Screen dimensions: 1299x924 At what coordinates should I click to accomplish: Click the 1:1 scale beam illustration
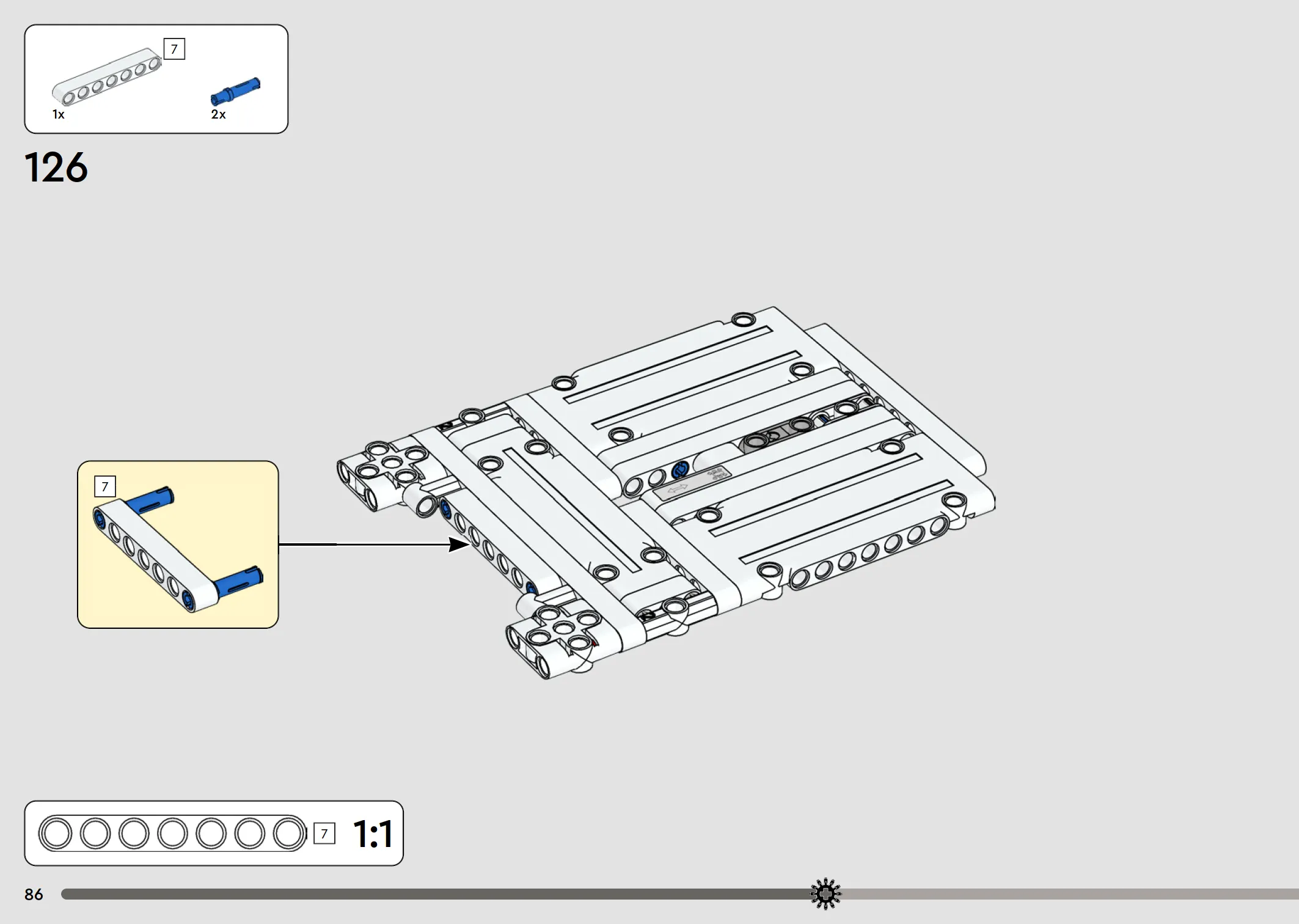(172, 833)
